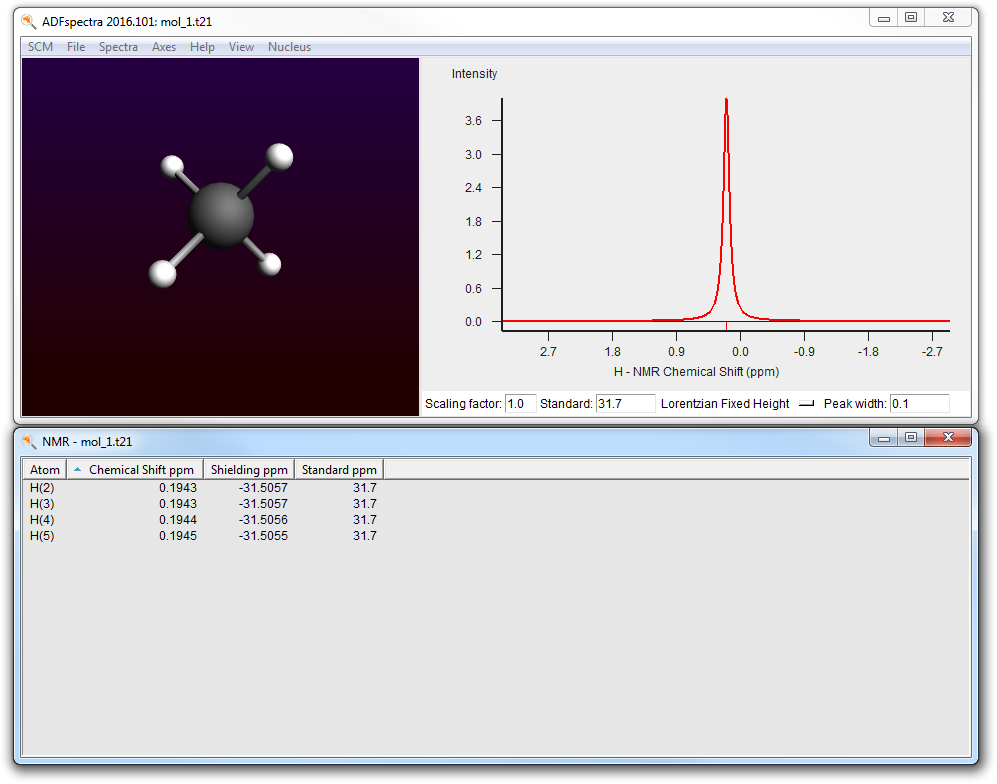The width and height of the screenshot is (997, 784).
Task: Open the Axes menu
Action: tap(164, 47)
